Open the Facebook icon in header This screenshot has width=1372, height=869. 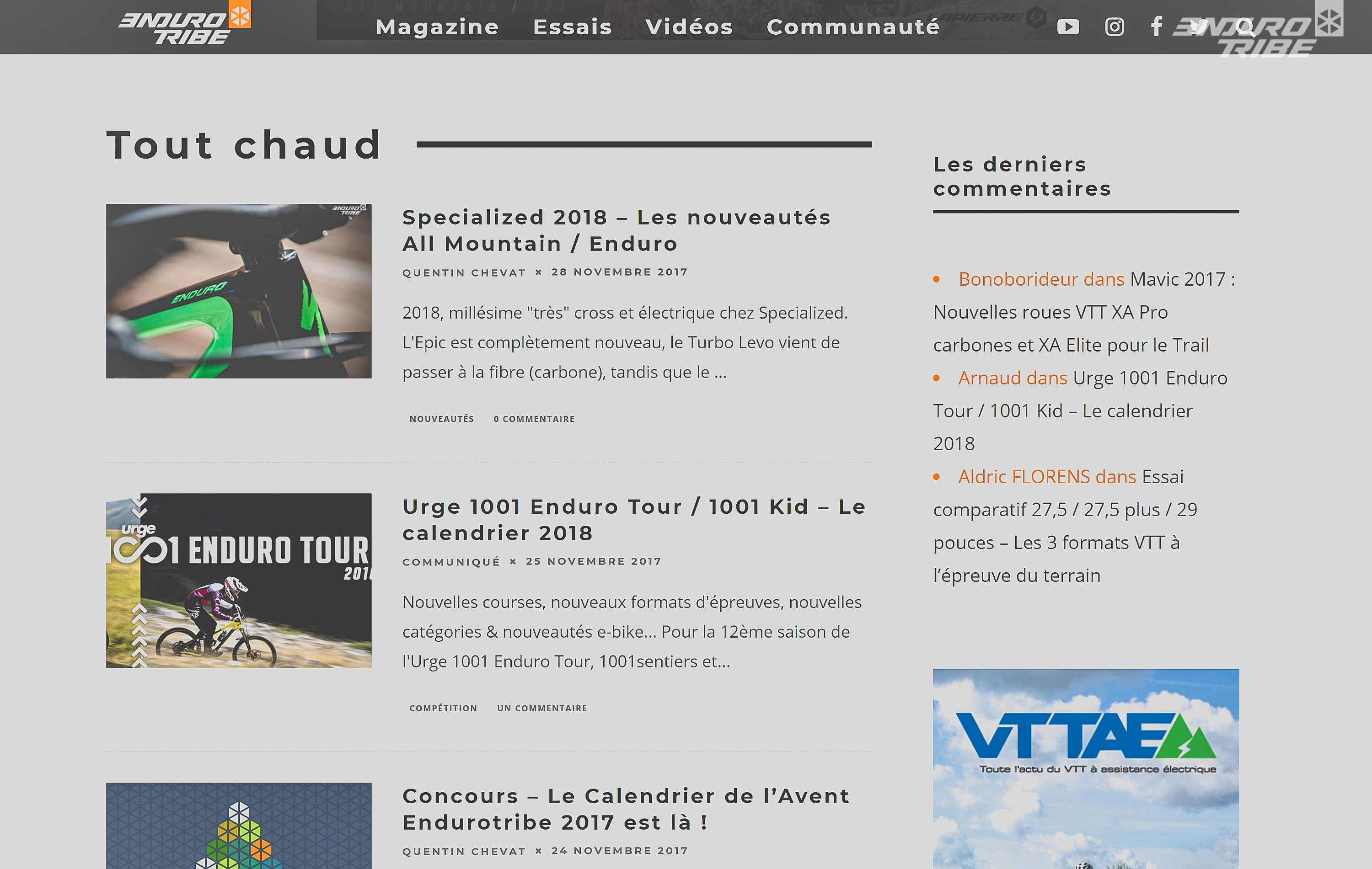pos(1156,26)
